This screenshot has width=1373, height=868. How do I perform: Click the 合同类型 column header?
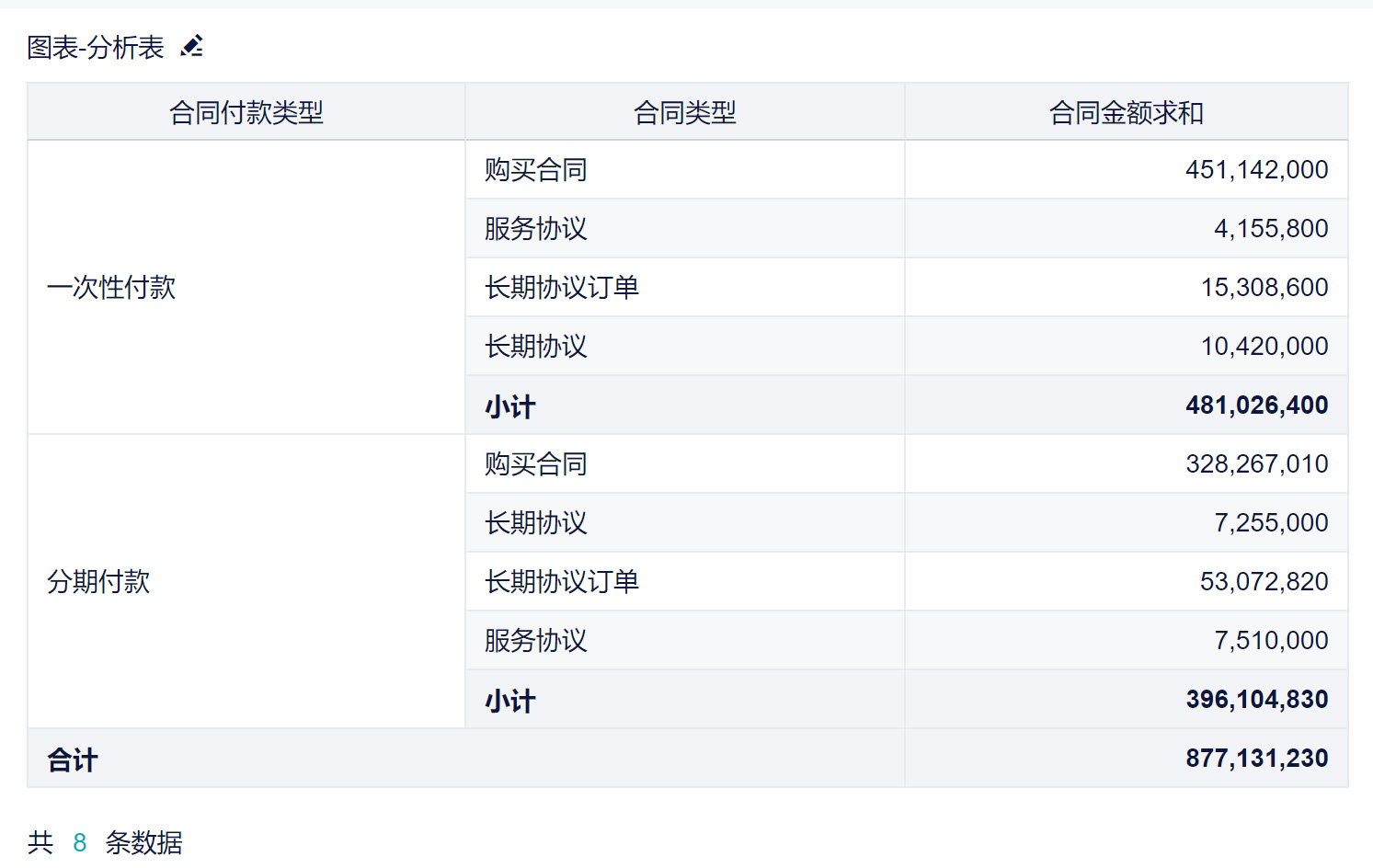pos(685,113)
